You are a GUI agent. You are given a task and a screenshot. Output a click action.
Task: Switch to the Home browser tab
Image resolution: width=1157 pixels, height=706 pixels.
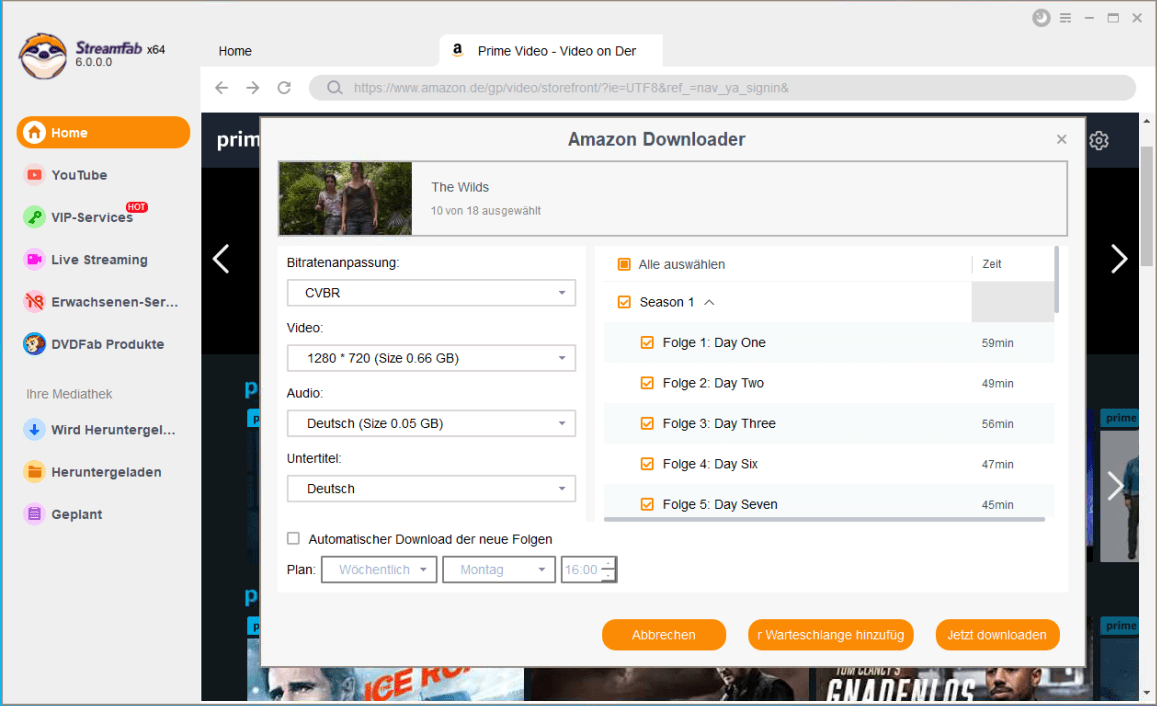[x=235, y=51]
